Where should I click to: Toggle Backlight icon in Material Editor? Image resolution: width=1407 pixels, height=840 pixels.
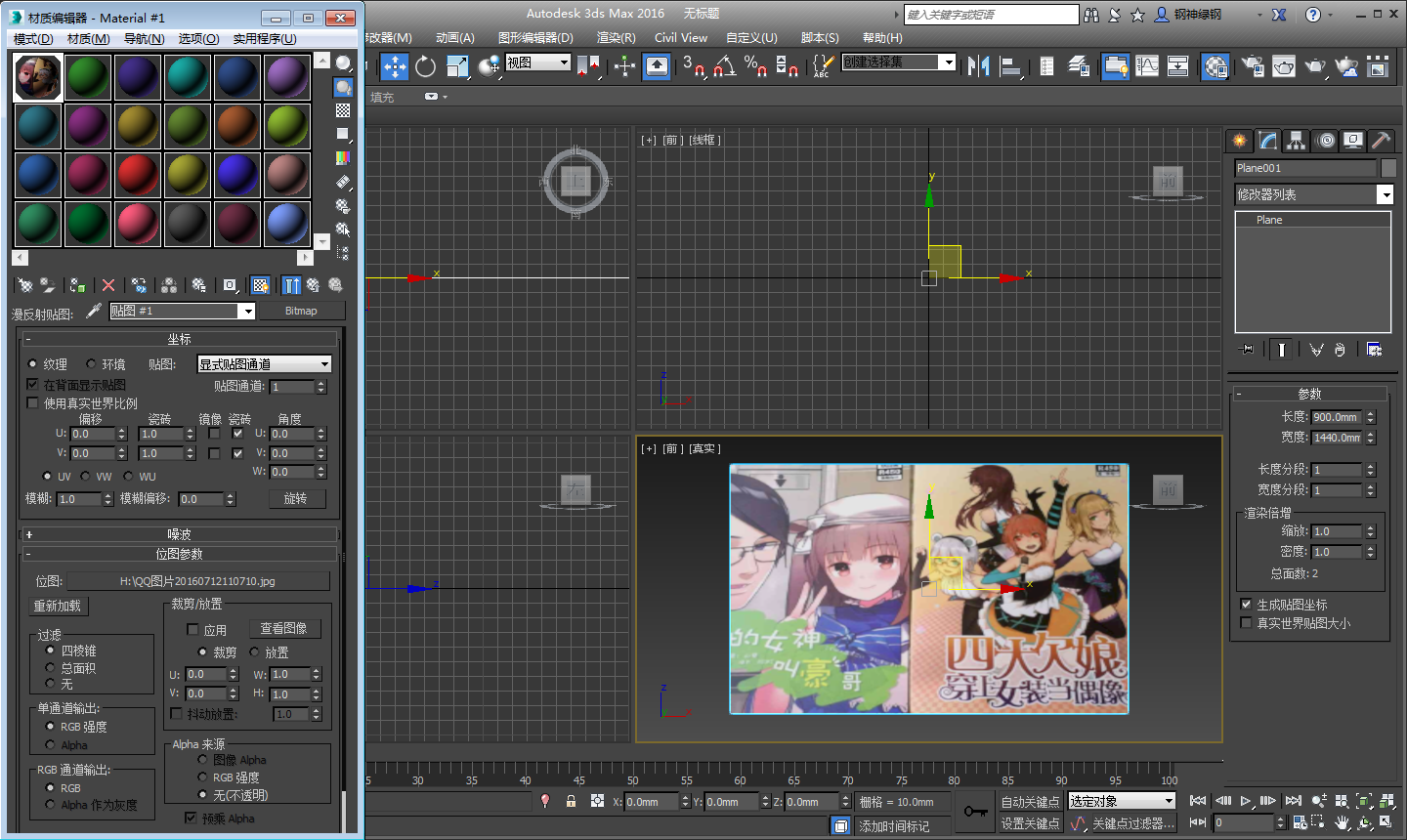pyautogui.click(x=343, y=87)
